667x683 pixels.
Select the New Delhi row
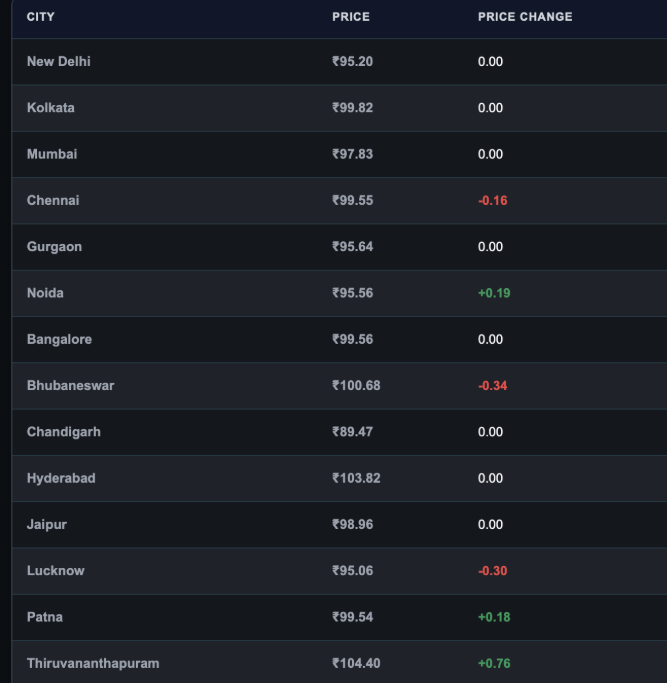click(339, 61)
